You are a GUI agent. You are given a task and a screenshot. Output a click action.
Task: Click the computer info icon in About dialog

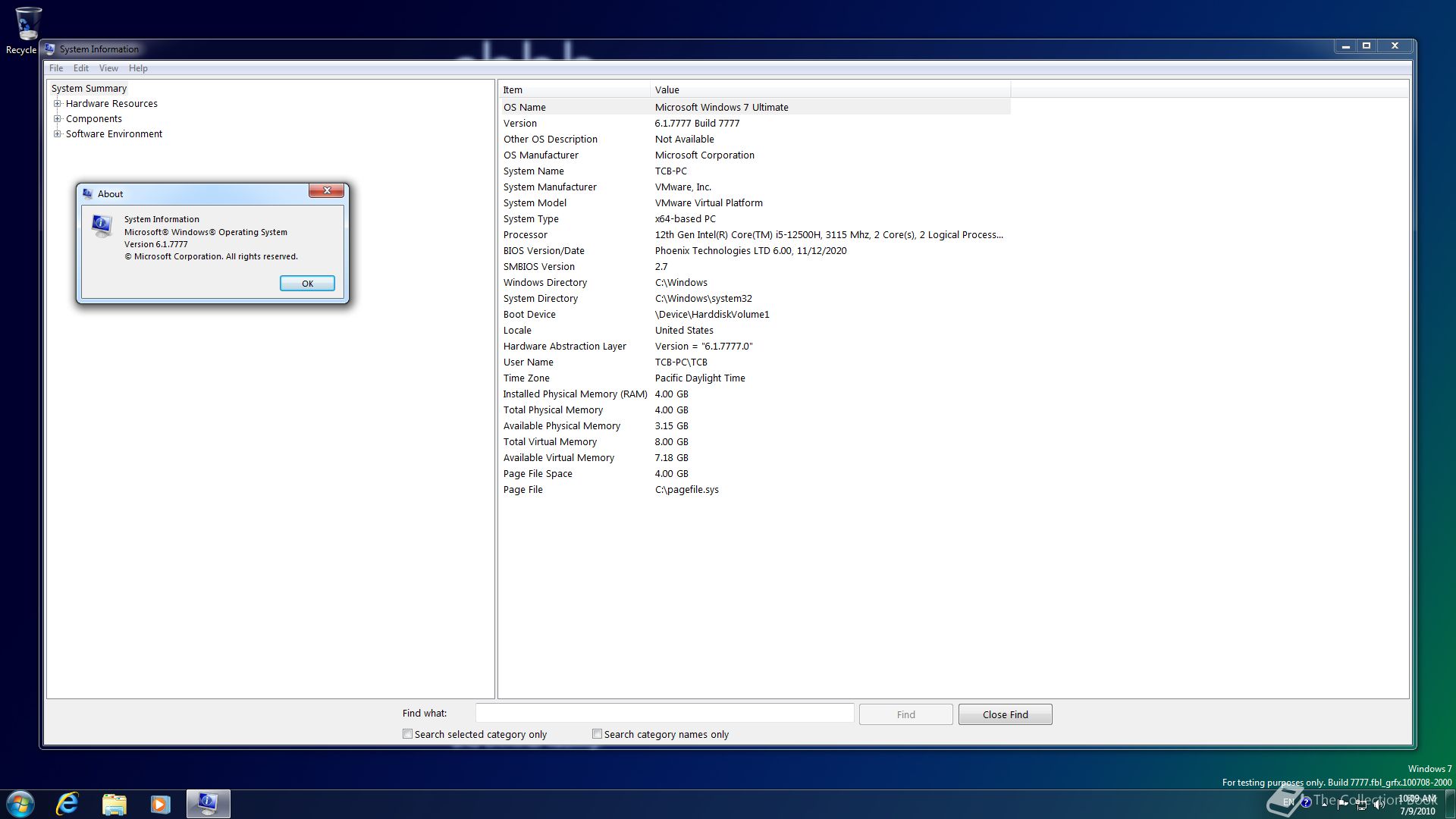pos(102,226)
